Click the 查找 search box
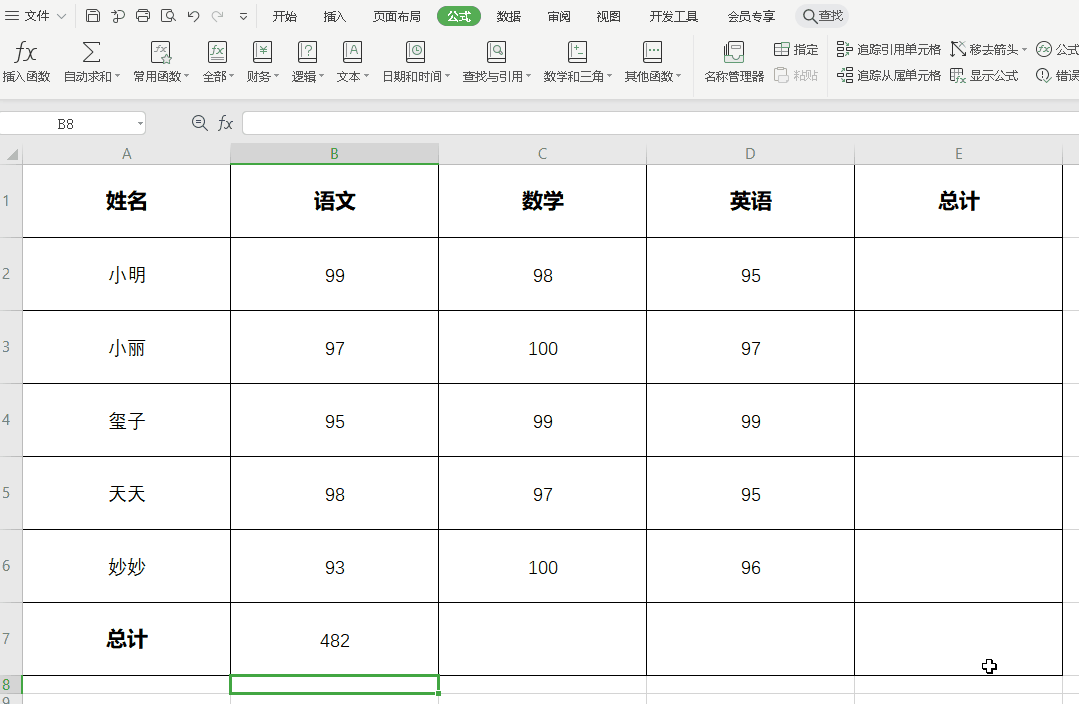 pyautogui.click(x=822, y=16)
